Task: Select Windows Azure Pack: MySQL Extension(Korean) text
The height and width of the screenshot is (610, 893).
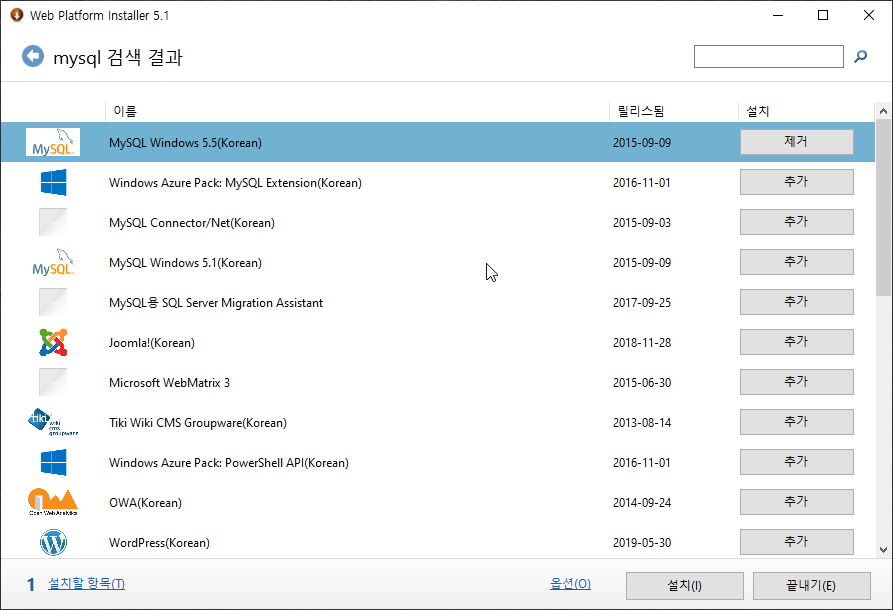Action: pos(235,183)
